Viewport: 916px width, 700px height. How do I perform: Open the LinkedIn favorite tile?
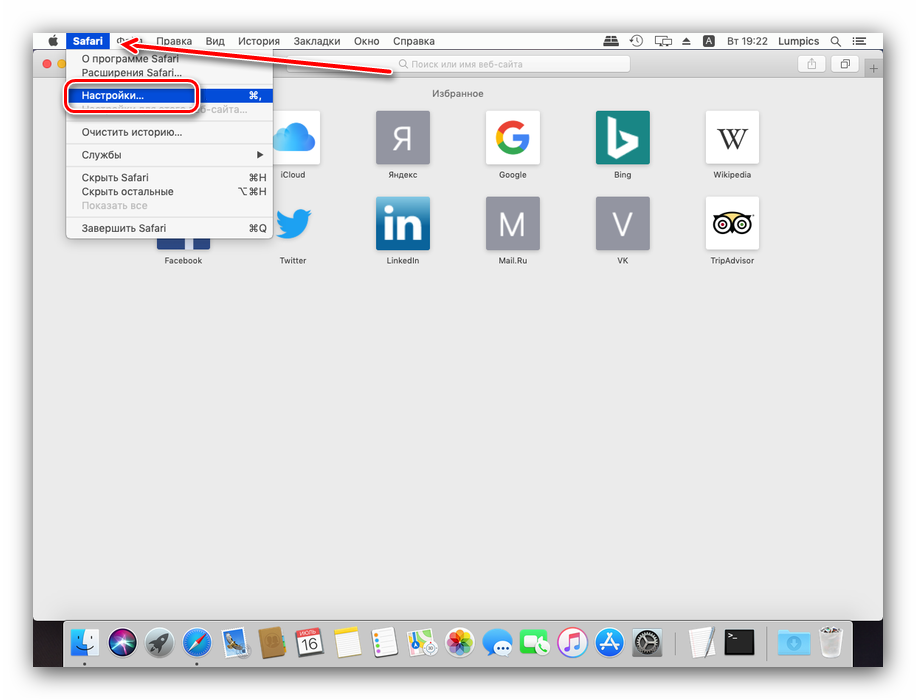pos(402,223)
